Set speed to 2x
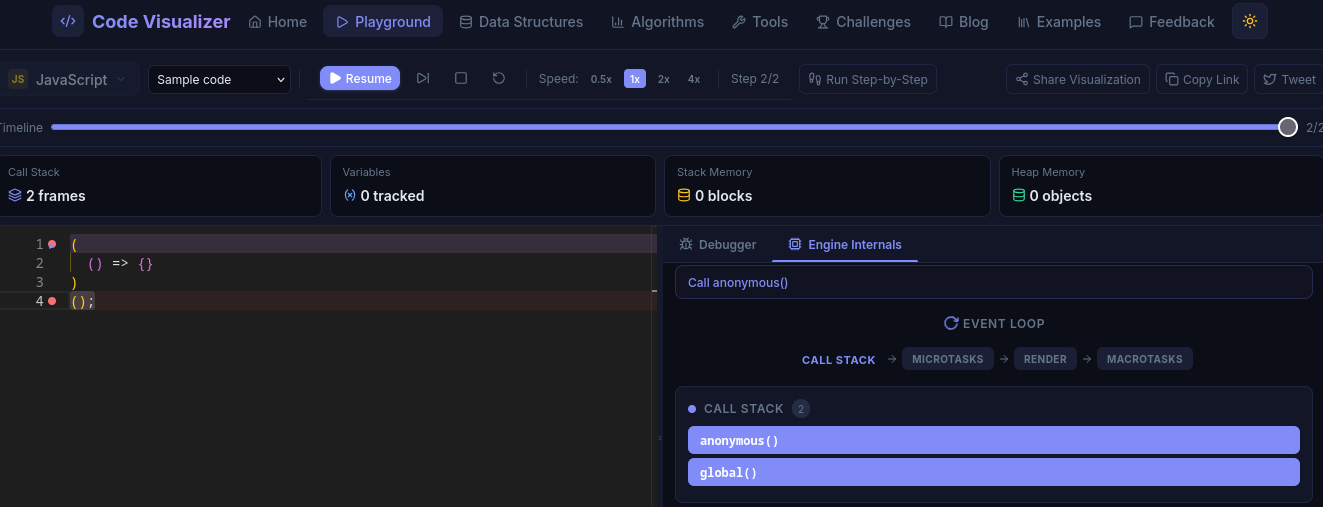 click(x=664, y=79)
